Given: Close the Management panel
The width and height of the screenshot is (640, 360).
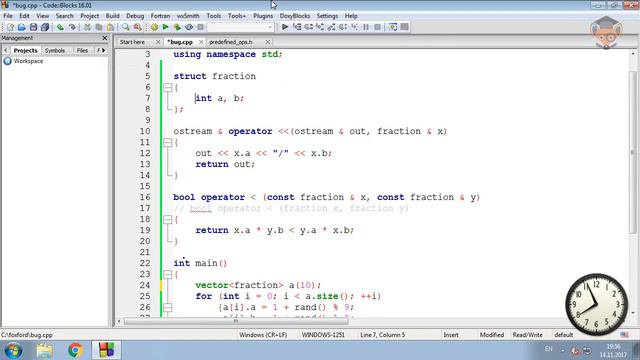Looking at the screenshot, I should click(104, 38).
